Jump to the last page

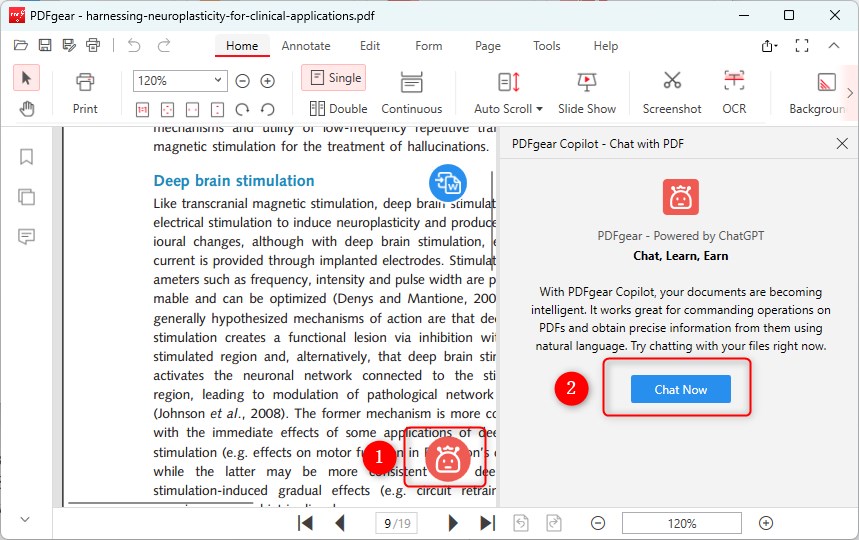pos(487,523)
